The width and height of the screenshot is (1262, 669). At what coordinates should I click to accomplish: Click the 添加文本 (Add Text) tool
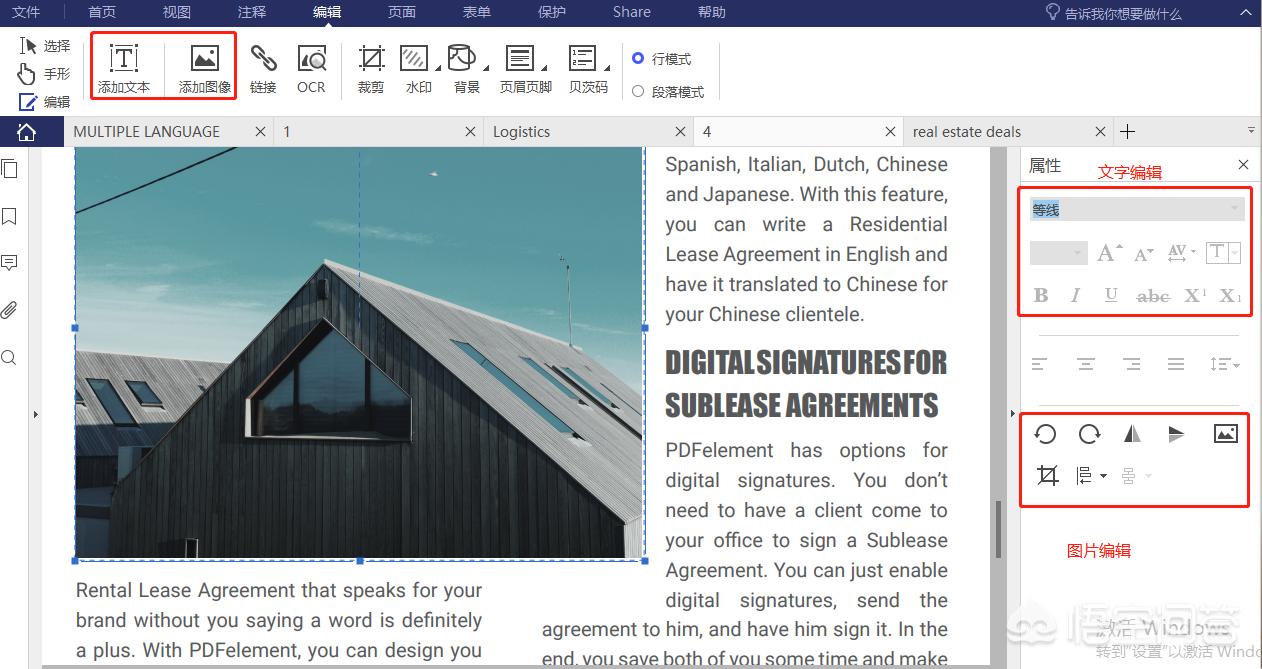[124, 67]
